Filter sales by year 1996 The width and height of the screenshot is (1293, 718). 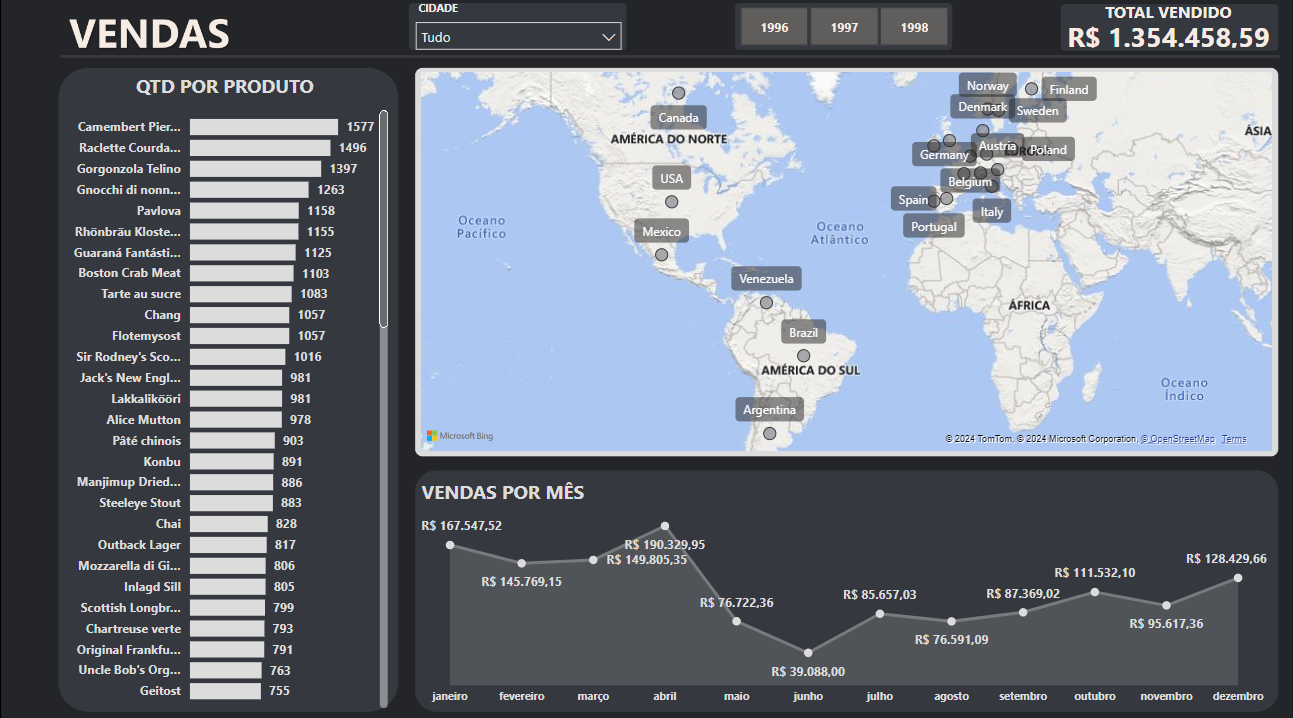click(x=774, y=27)
